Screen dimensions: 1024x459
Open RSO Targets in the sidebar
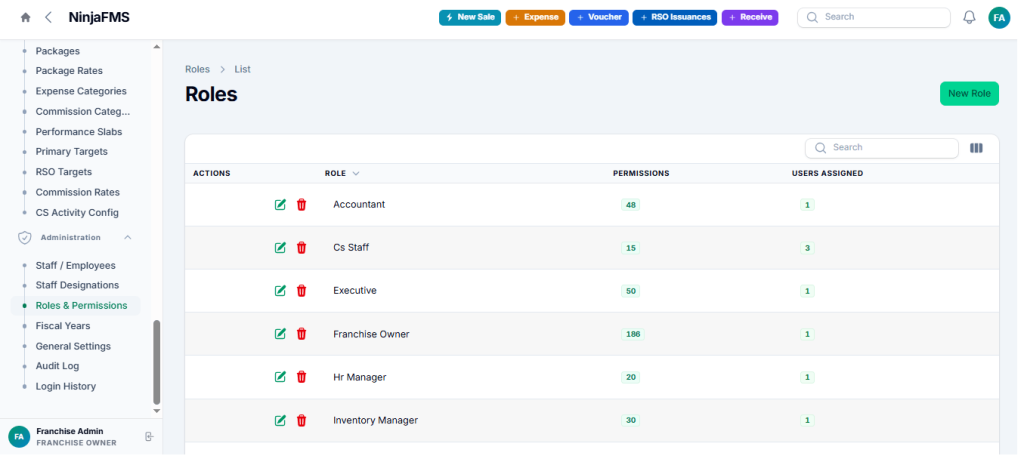64,172
